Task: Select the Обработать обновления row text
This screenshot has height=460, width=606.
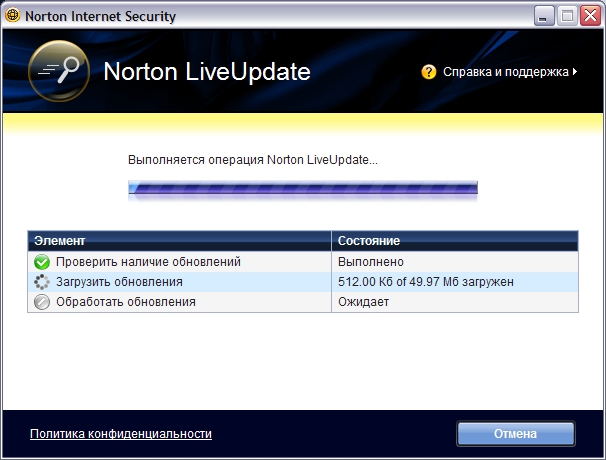Action: 126,302
